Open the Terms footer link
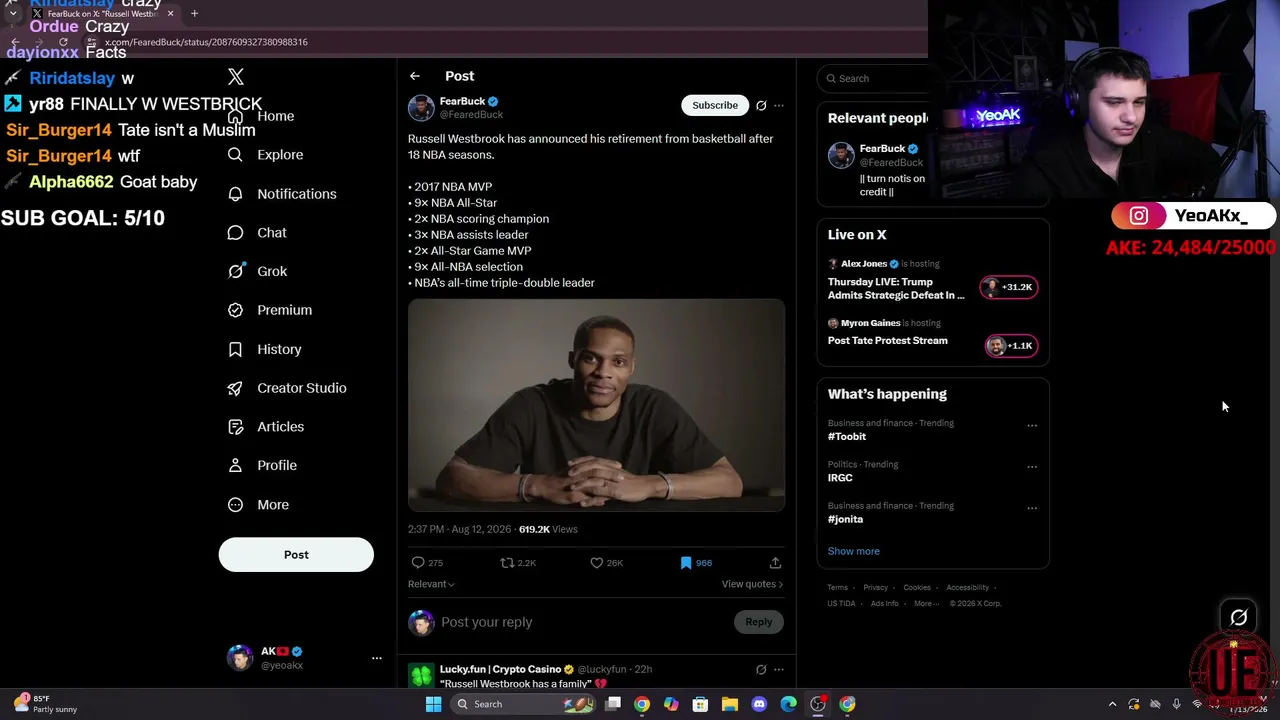This screenshot has width=1280, height=720. coord(838,588)
